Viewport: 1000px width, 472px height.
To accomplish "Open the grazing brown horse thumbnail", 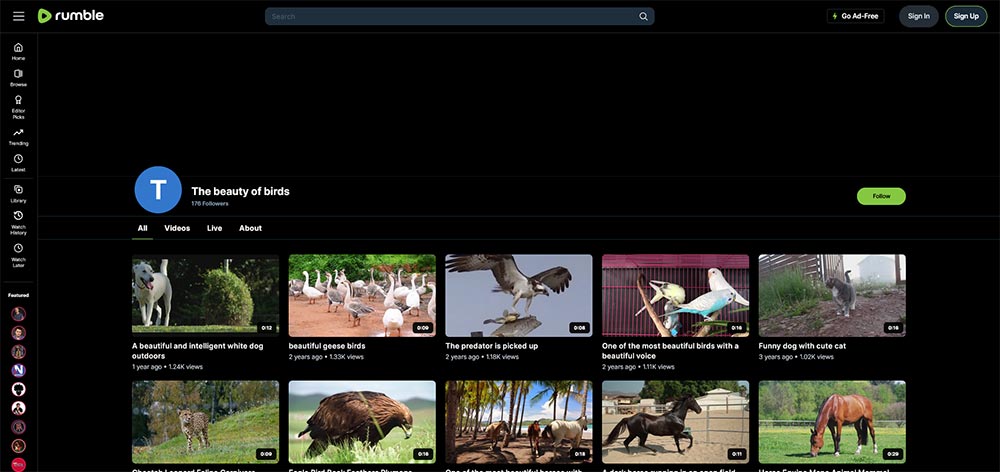I will [x=832, y=422].
